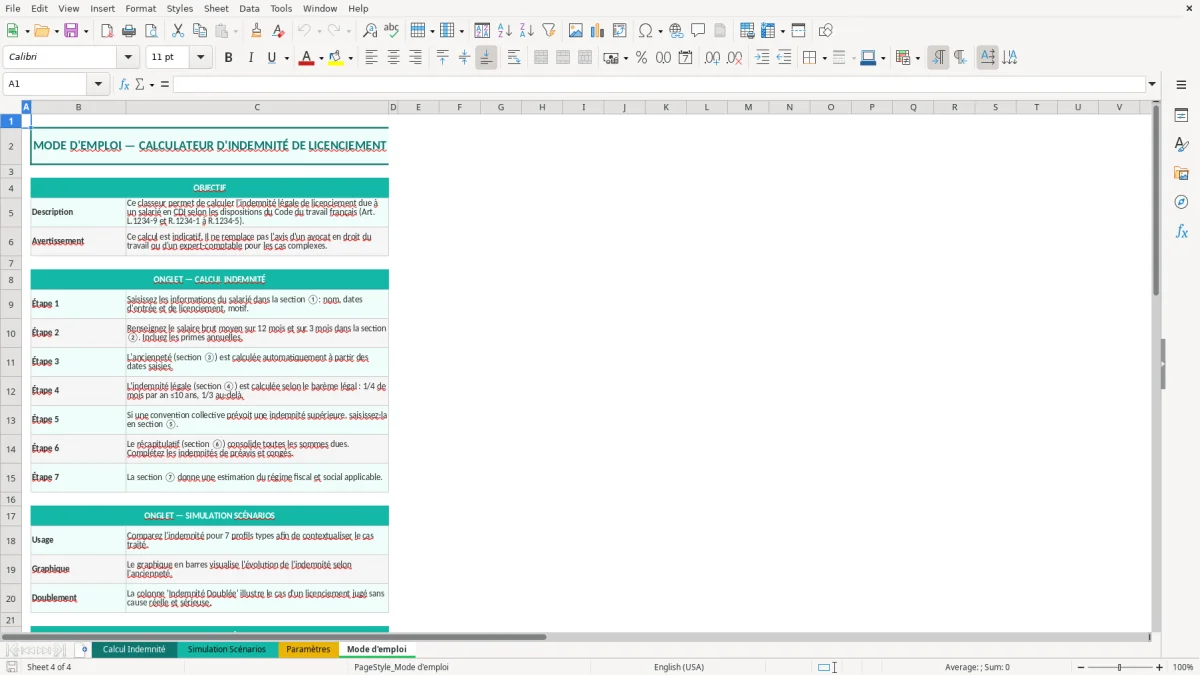
Task: Open the Data menu
Action: tap(249, 8)
